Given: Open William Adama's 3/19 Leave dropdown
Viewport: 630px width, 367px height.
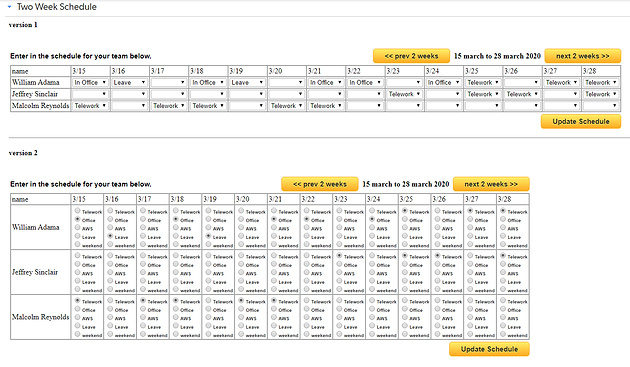Looking at the screenshot, I should [247, 82].
